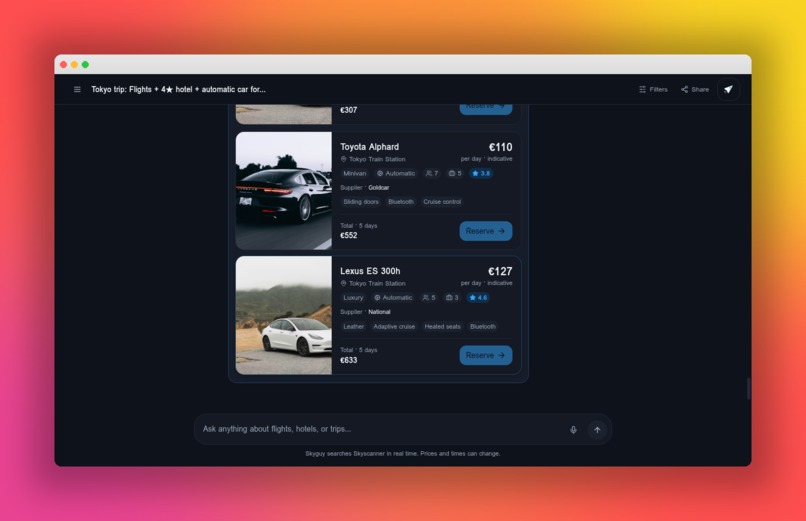The image size is (806, 521).
Task: Click the €110 per day price
Action: [500, 147]
